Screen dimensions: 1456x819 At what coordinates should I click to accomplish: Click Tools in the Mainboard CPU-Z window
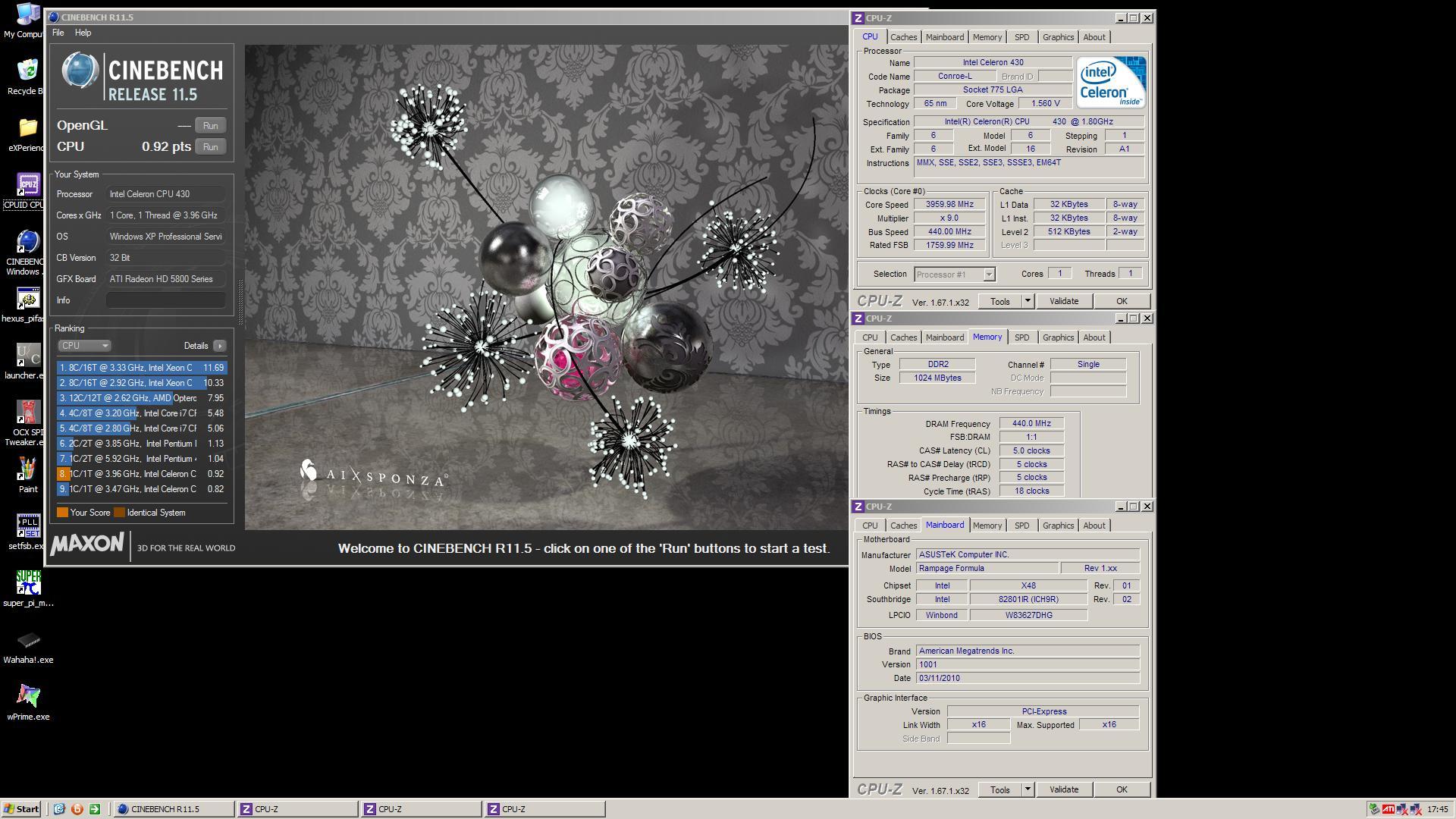(999, 789)
